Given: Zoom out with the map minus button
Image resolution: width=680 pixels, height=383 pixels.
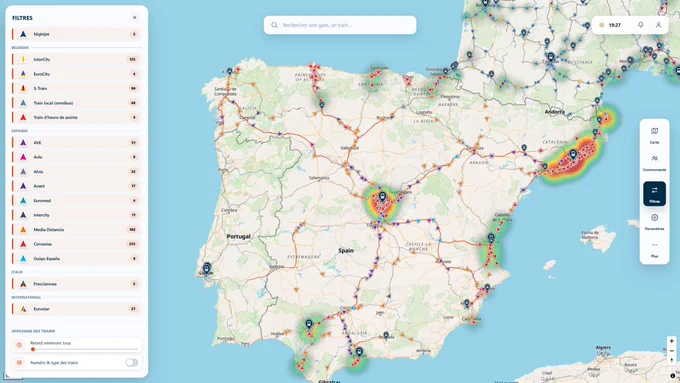Looking at the screenshot, I should [x=671, y=350].
